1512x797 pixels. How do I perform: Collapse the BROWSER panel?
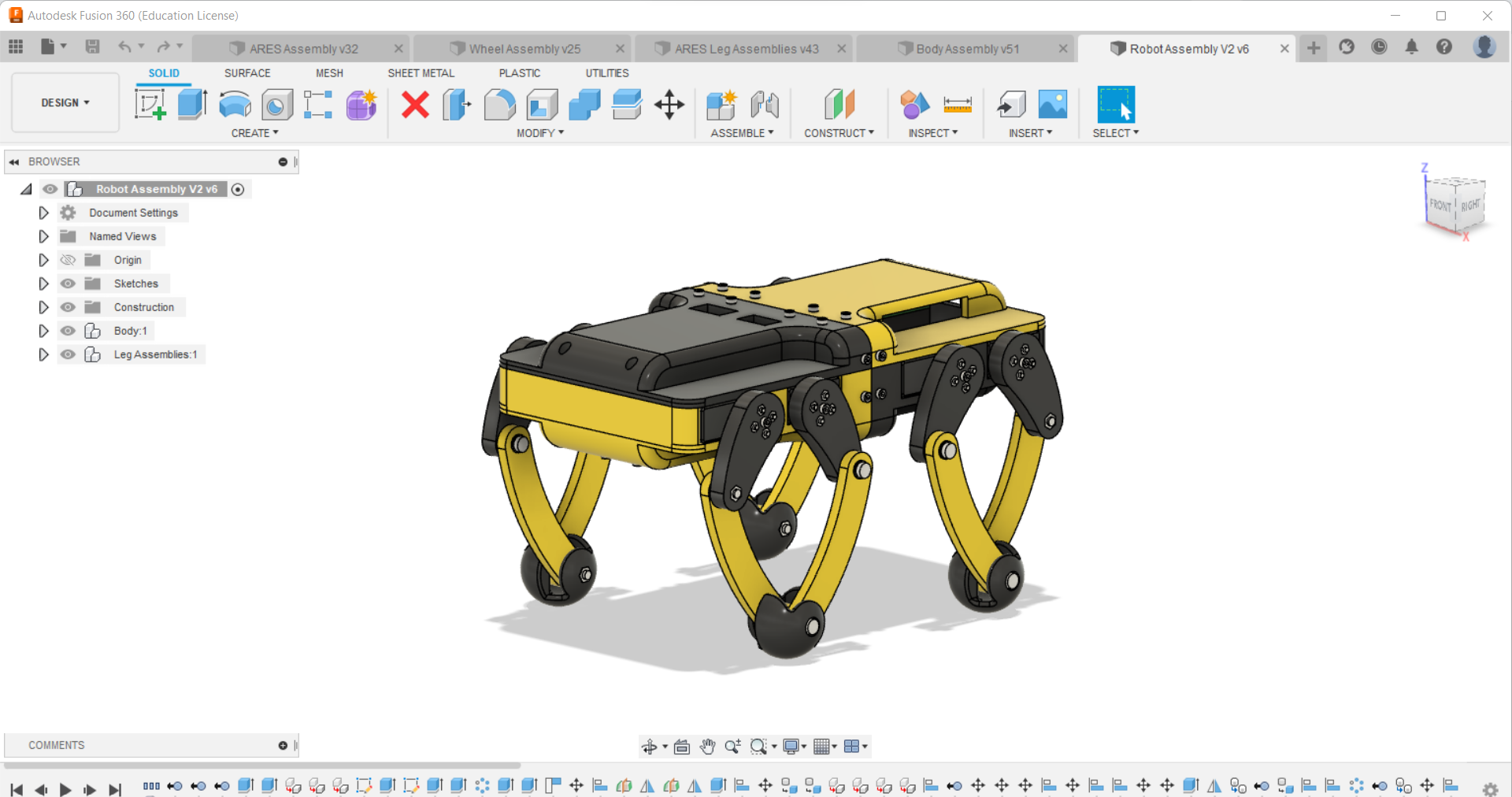pos(13,161)
